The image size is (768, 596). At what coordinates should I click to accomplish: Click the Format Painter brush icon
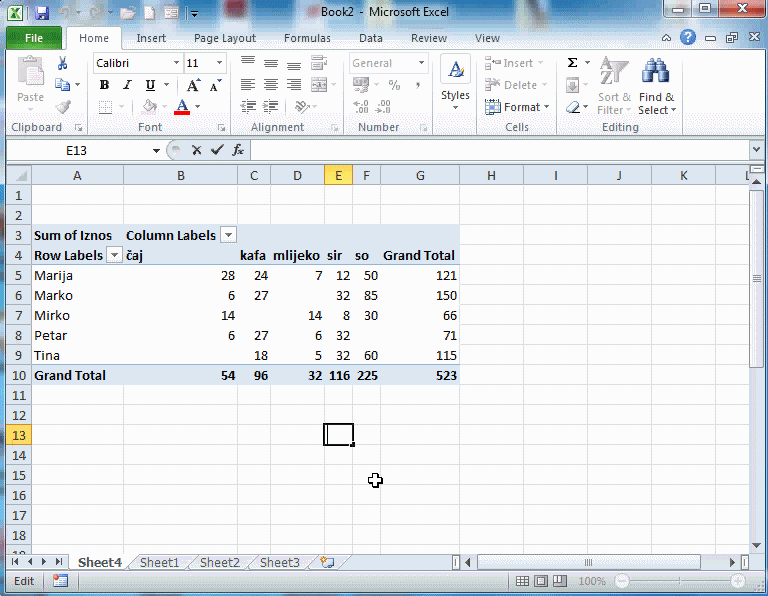point(63,107)
